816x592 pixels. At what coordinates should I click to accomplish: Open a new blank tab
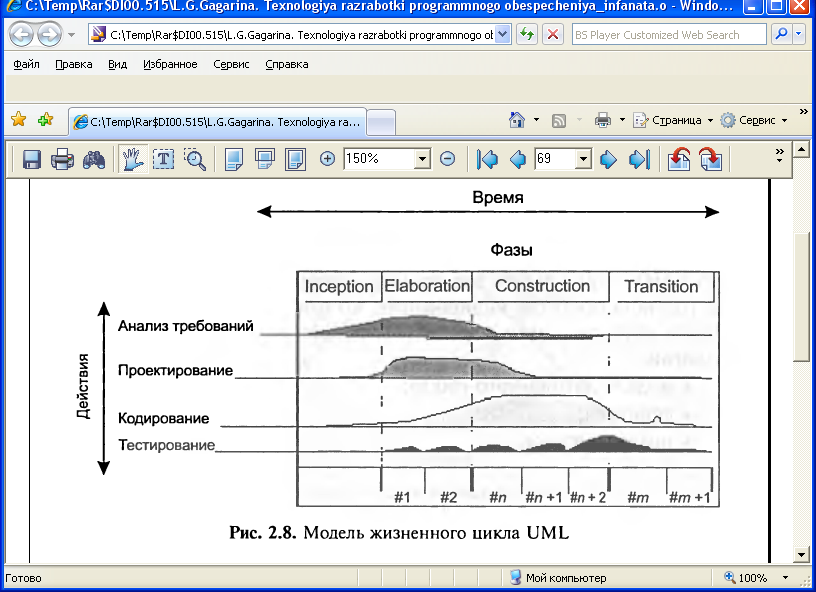381,123
